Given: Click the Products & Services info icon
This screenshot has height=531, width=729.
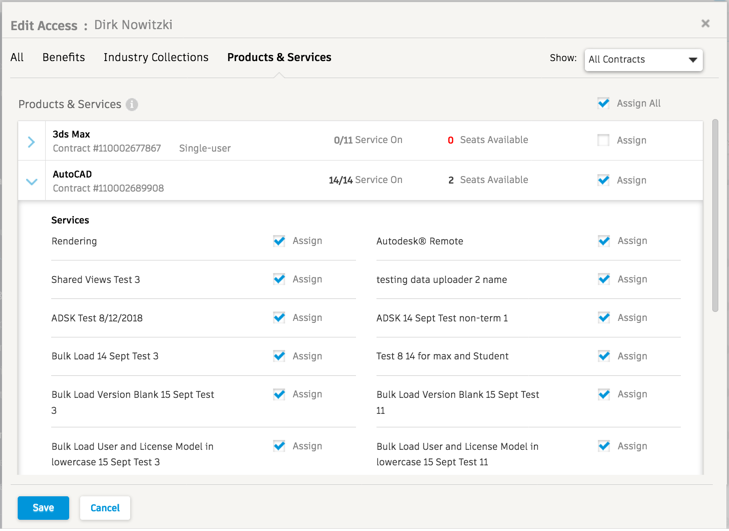Looking at the screenshot, I should coord(132,105).
